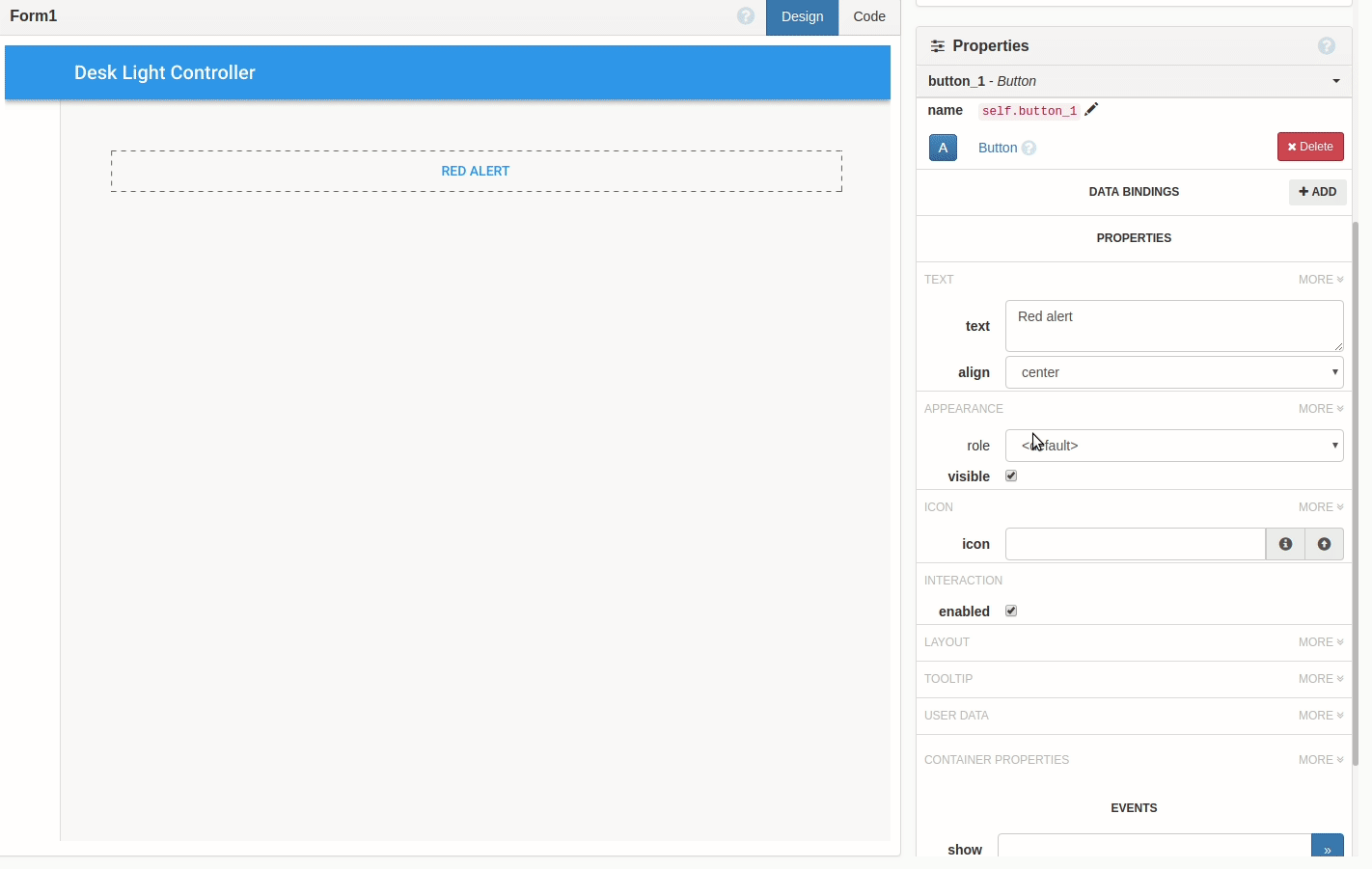Click the Form1 help question mark icon
The width and height of the screenshot is (1372, 869).
coord(746,16)
